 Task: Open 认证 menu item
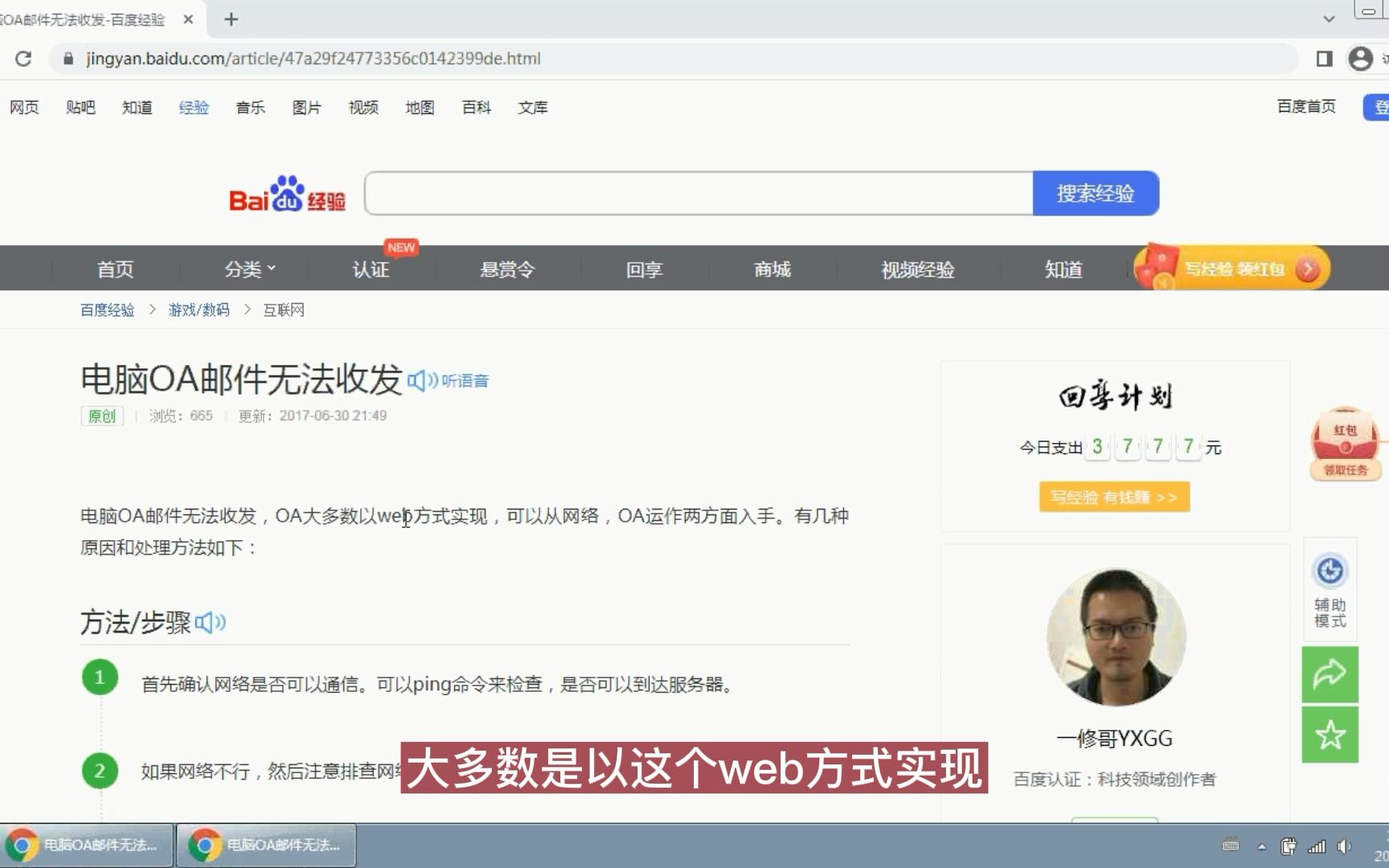371,269
